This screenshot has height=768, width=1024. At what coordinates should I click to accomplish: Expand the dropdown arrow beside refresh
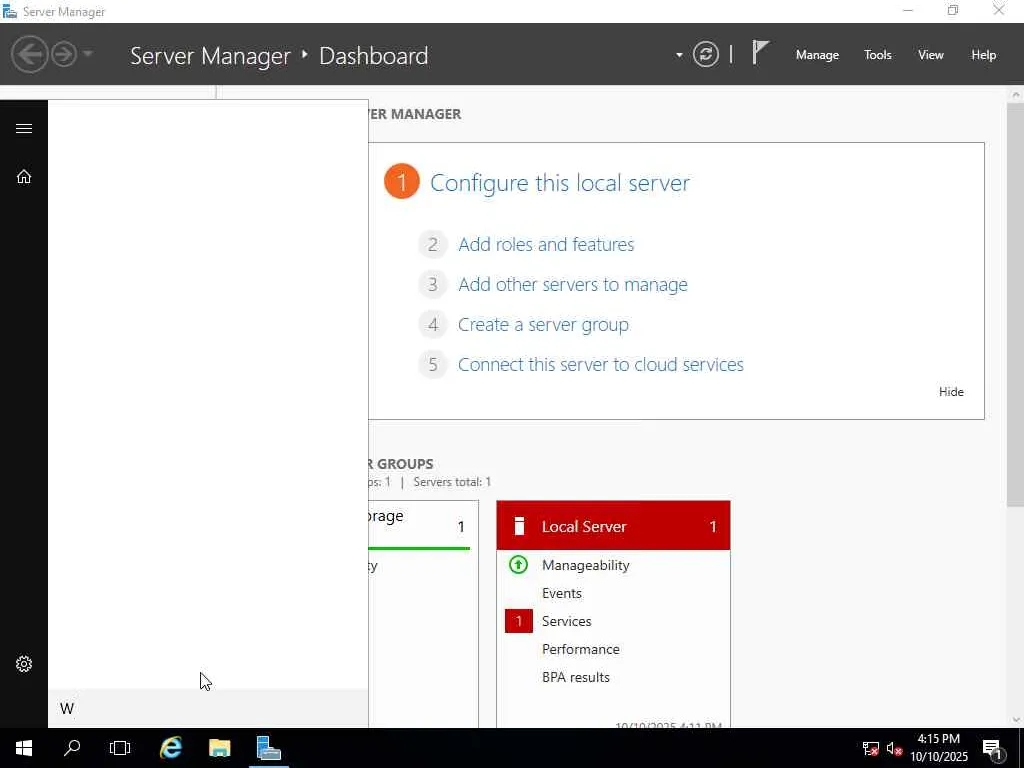pyautogui.click(x=679, y=55)
